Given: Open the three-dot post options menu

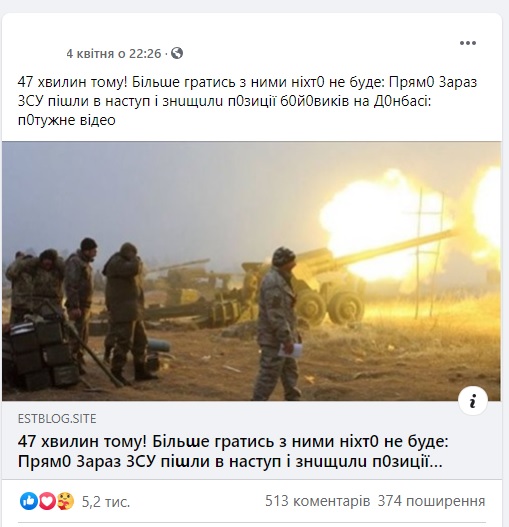Looking at the screenshot, I should pyautogui.click(x=468, y=43).
